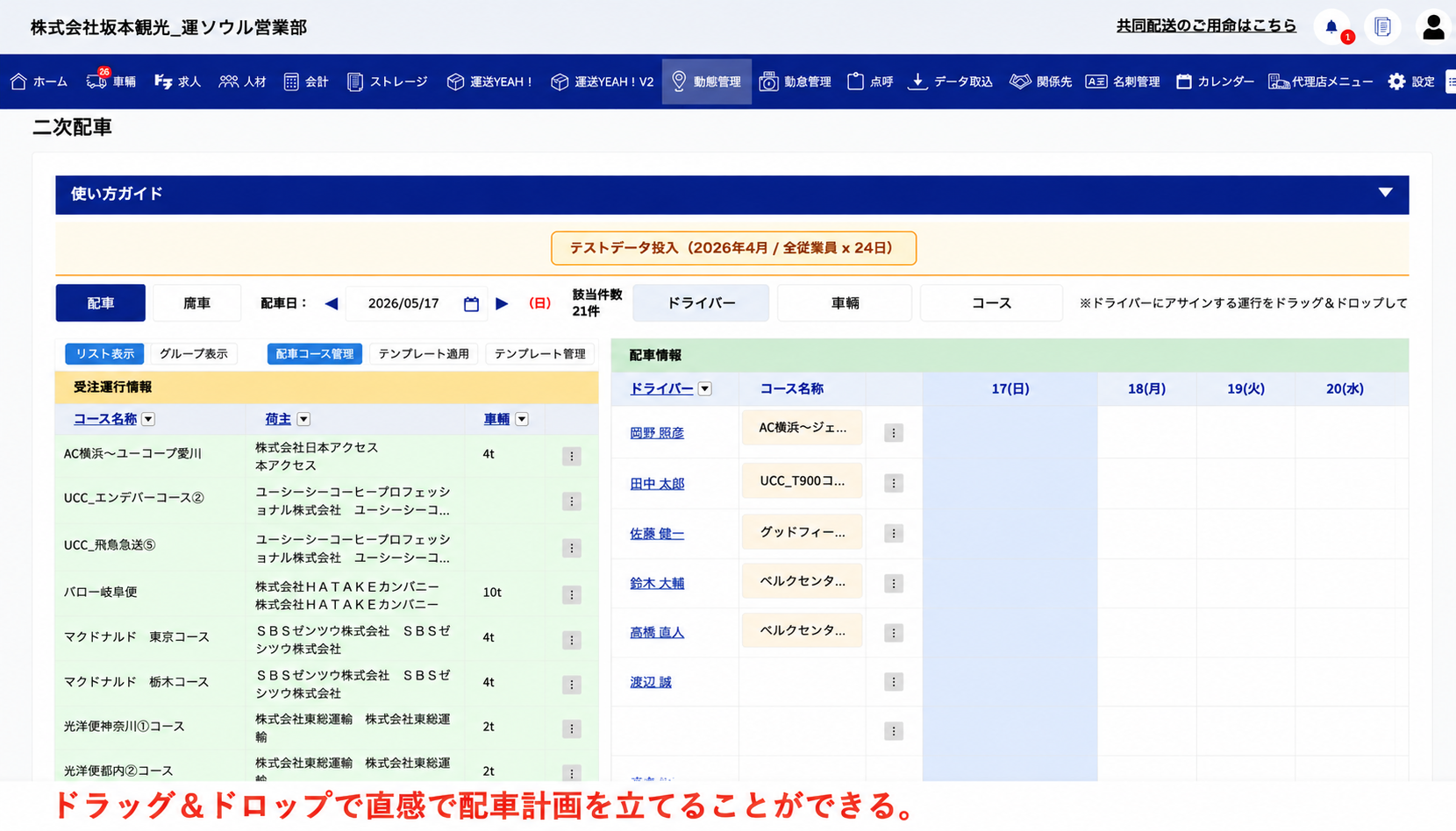Open the ストレージ menu item
1456x831 pixels.
388,82
